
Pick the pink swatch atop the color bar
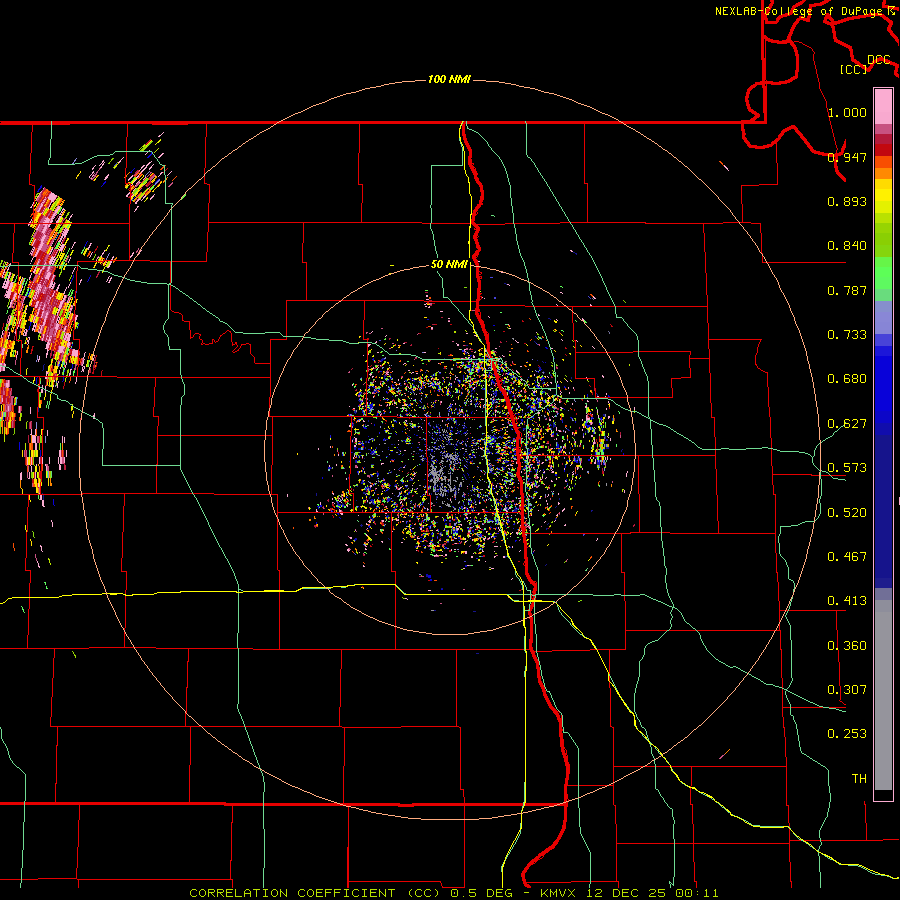coord(883,106)
